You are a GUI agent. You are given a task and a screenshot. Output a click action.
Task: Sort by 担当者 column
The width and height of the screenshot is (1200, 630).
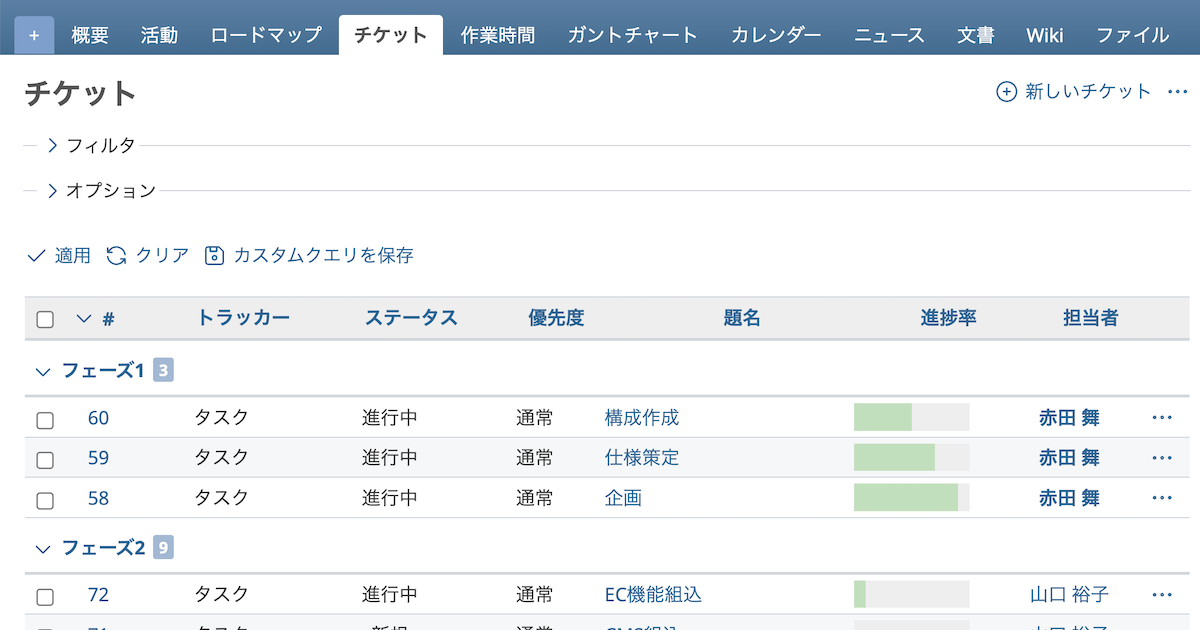pyautogui.click(x=1090, y=319)
